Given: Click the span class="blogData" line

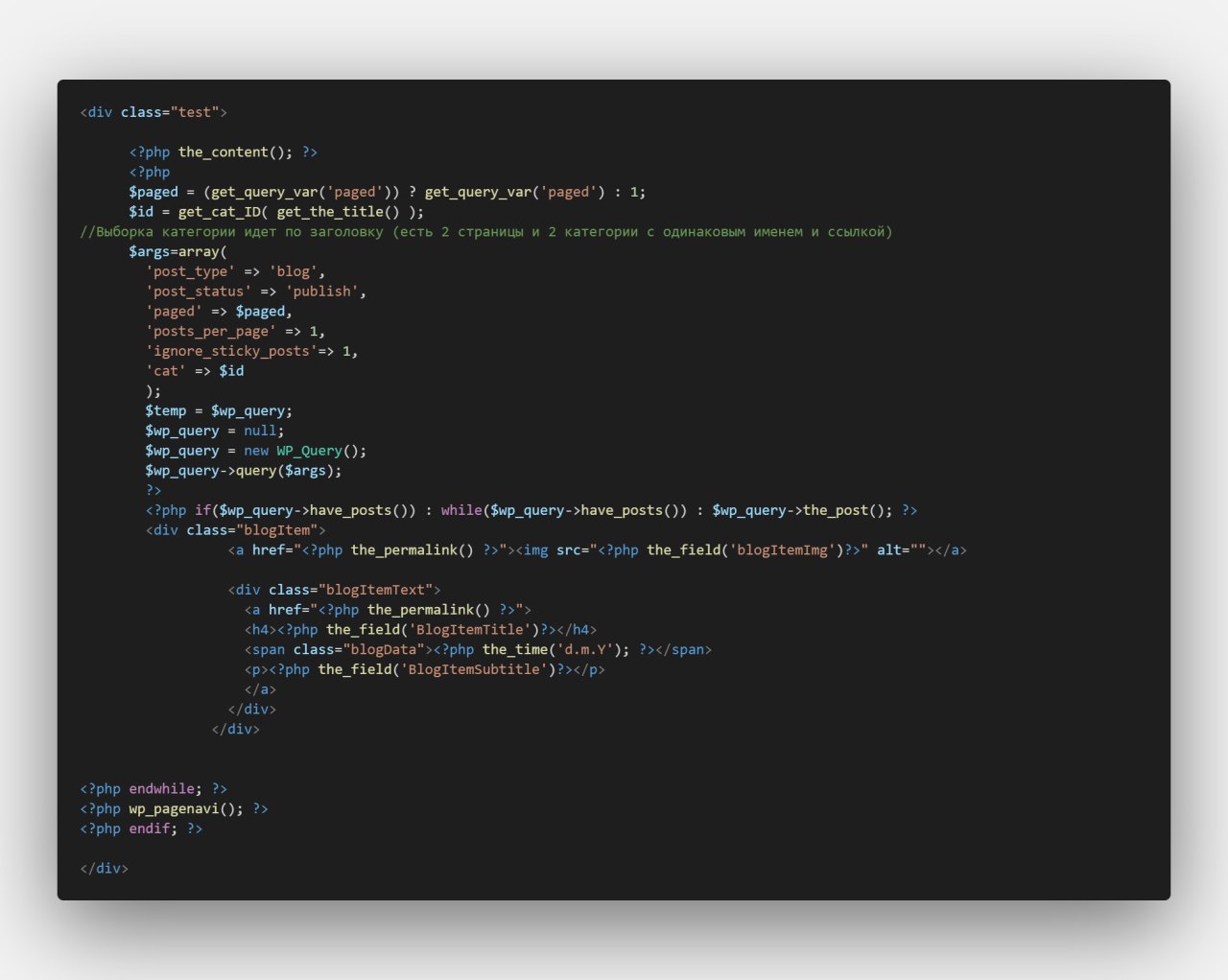Looking at the screenshot, I should [479, 650].
